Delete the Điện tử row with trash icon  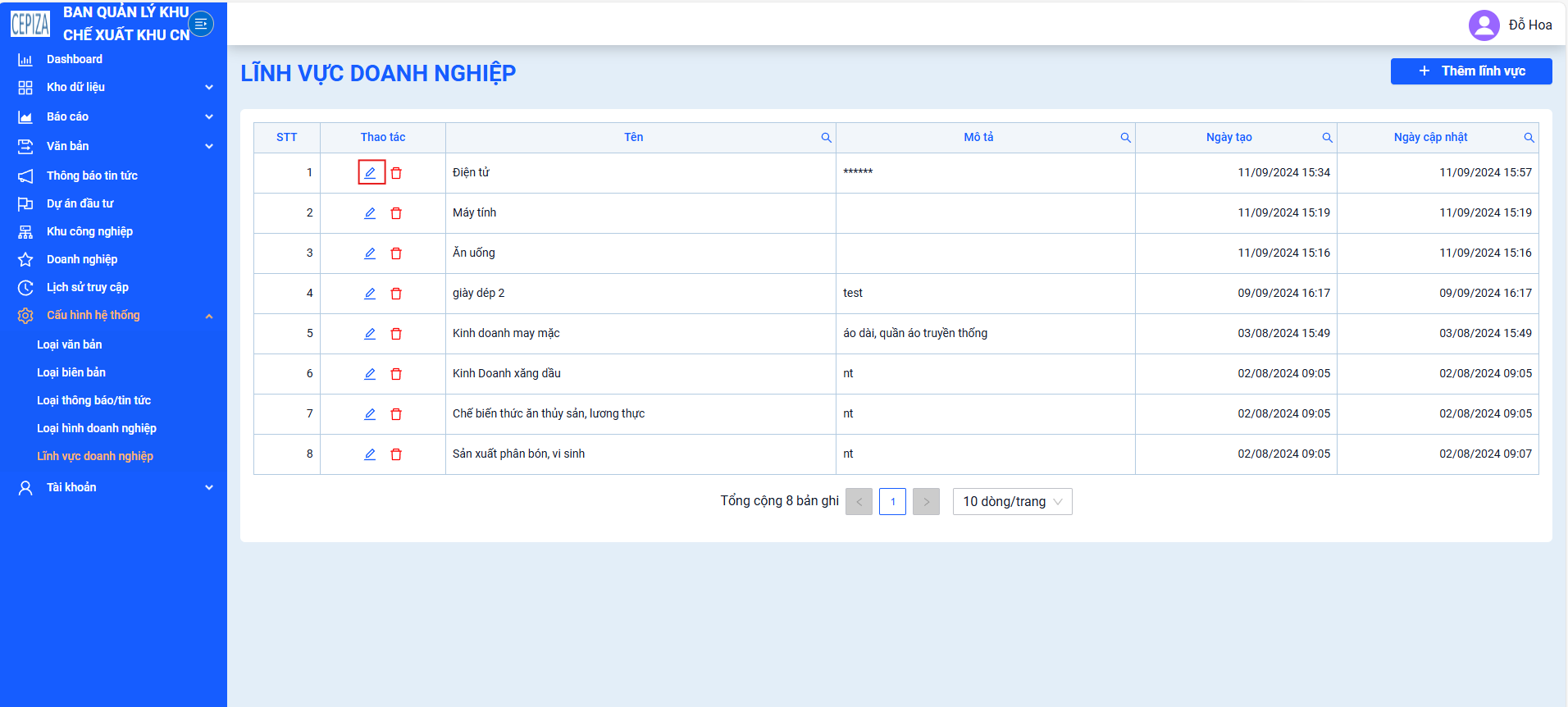coord(396,173)
